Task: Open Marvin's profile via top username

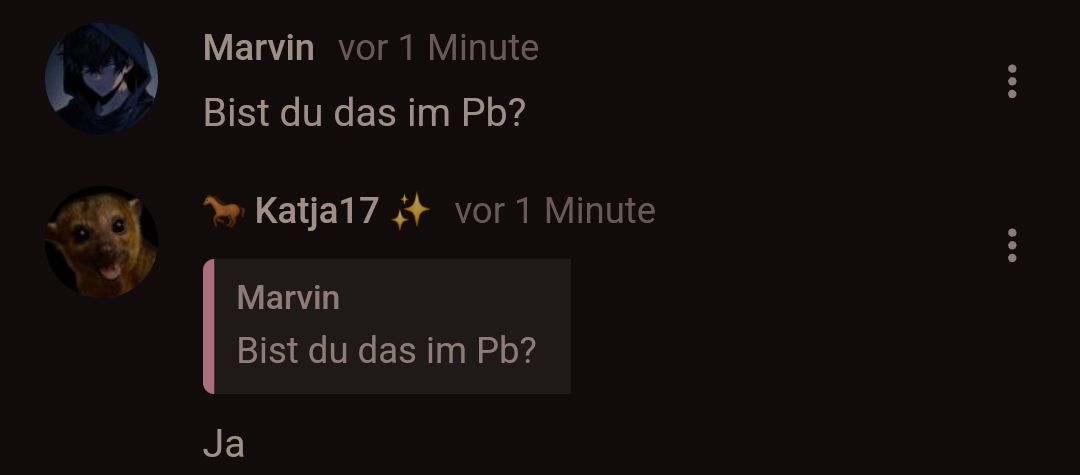Action: click(259, 48)
